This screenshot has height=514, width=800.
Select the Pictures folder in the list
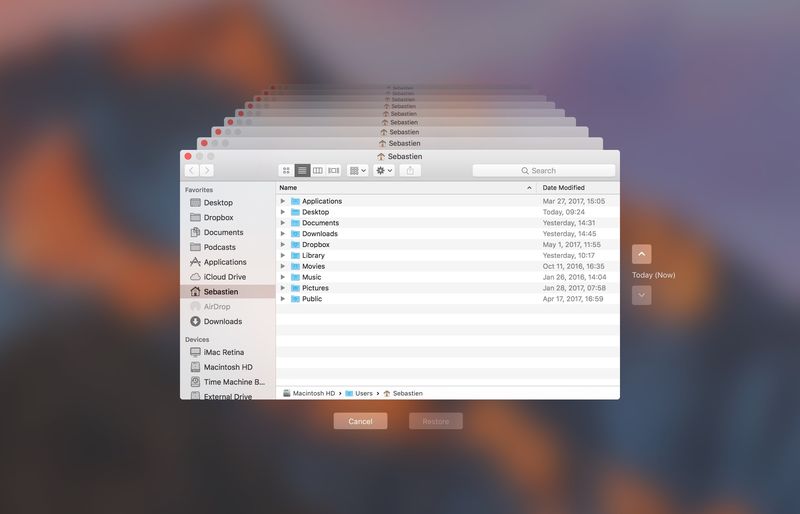point(448,288)
